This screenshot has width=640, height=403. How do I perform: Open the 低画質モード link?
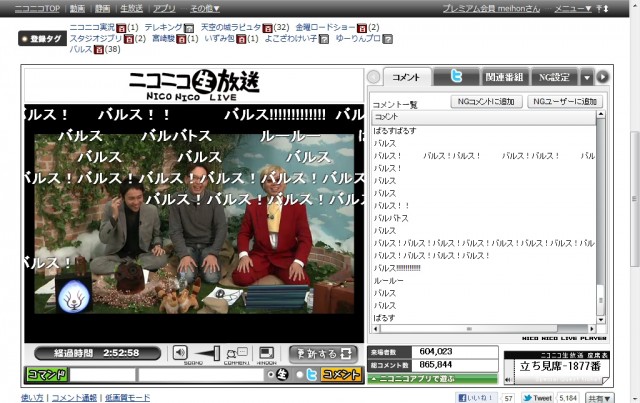(x=127, y=398)
